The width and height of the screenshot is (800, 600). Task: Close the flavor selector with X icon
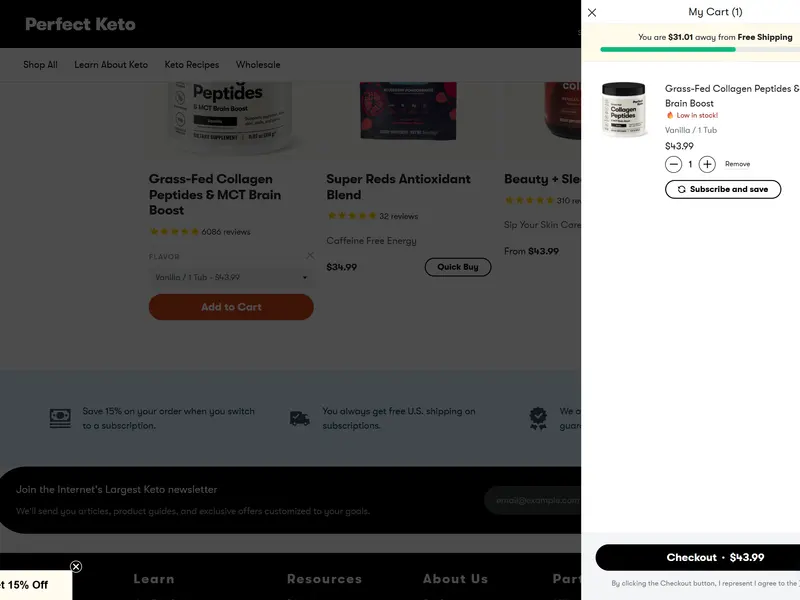(310, 255)
